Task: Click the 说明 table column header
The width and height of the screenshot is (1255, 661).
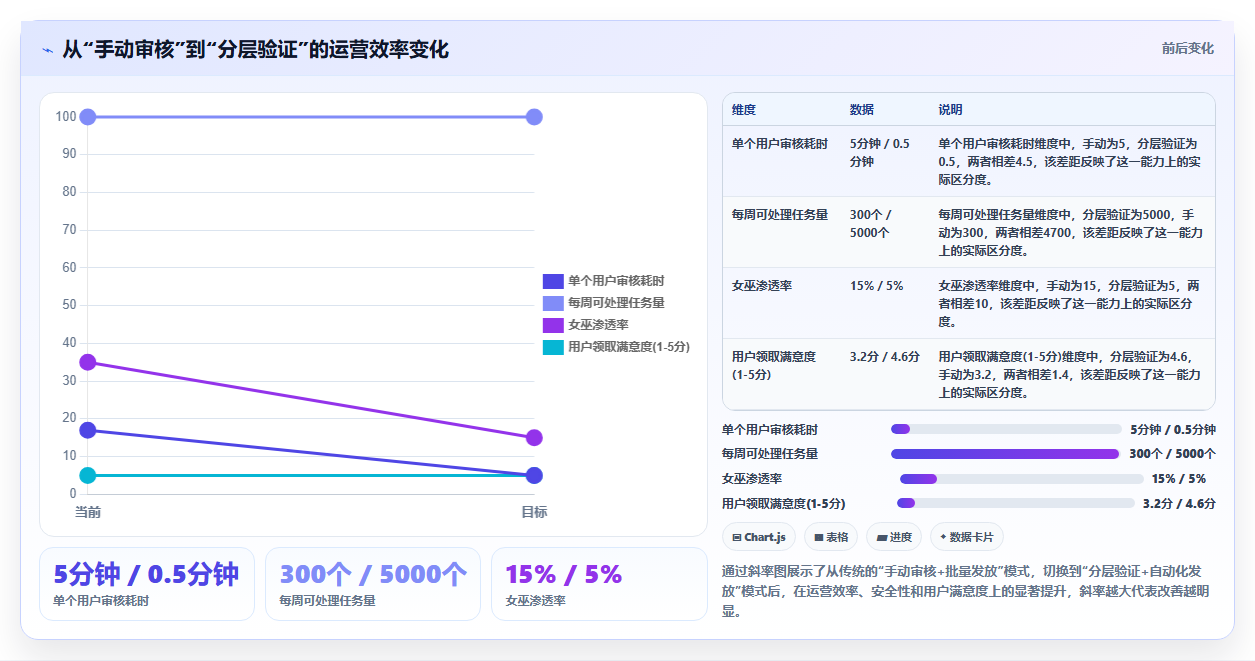Action: [950, 109]
